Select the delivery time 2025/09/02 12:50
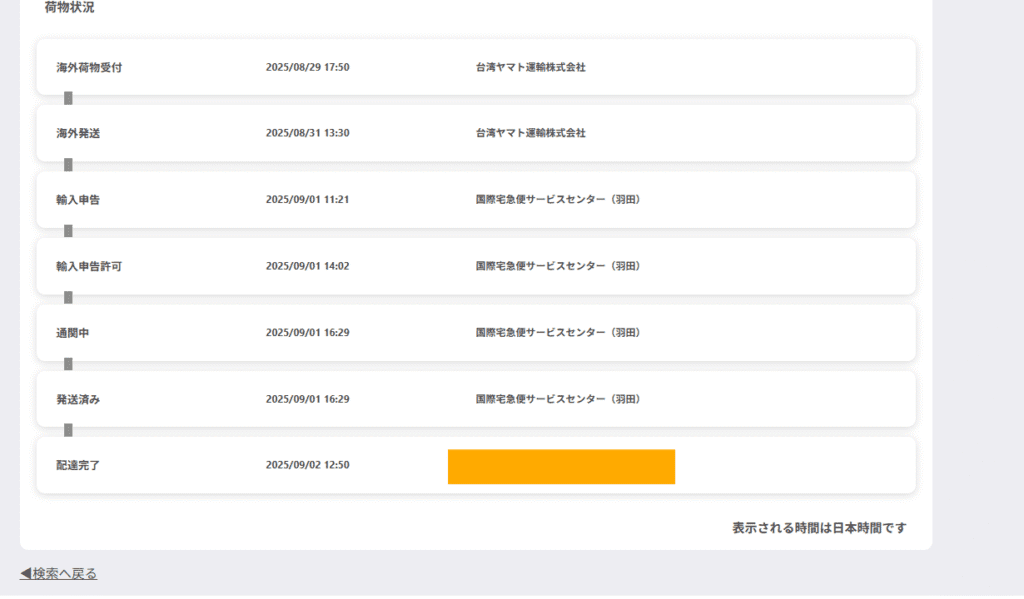 (307, 465)
